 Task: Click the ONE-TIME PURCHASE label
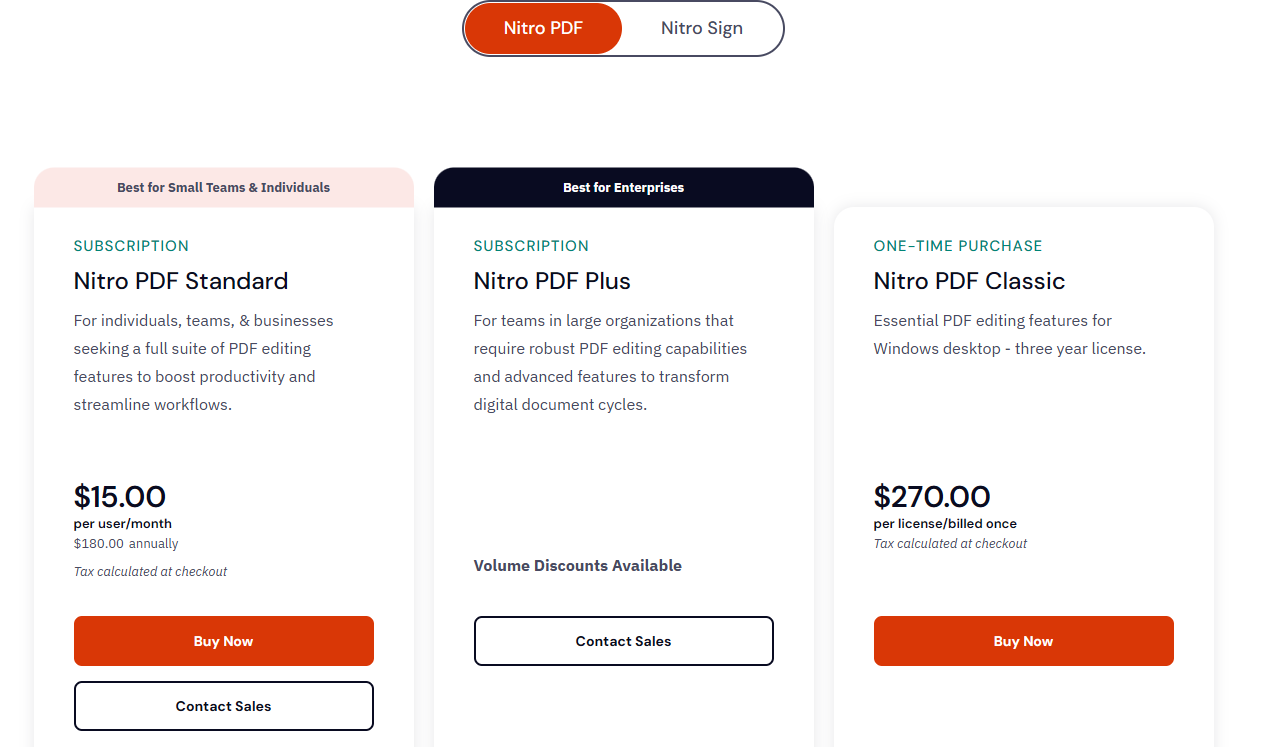[x=957, y=246]
